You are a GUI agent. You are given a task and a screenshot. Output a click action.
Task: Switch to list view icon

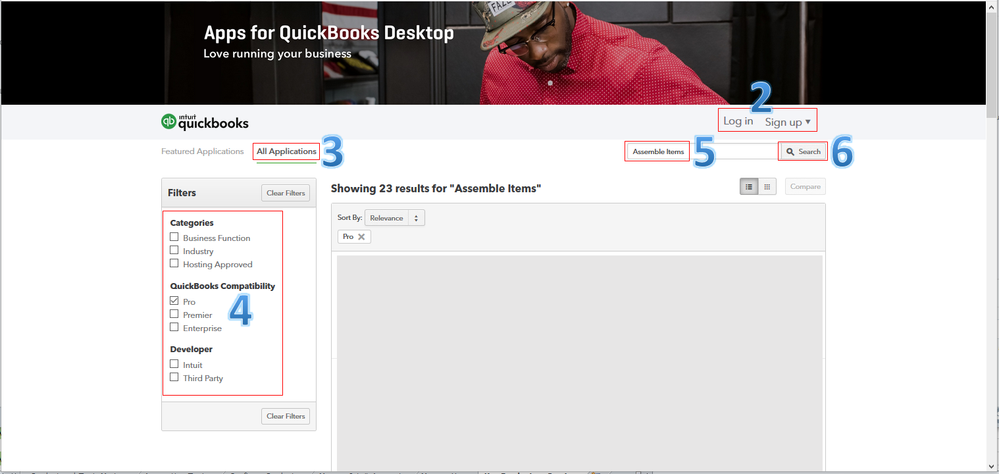(749, 187)
